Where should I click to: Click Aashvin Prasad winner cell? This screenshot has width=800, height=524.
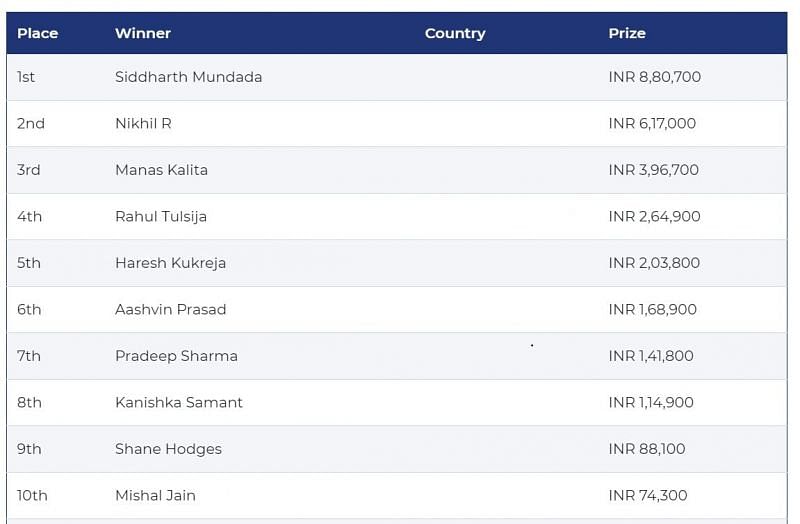pyautogui.click(x=170, y=309)
